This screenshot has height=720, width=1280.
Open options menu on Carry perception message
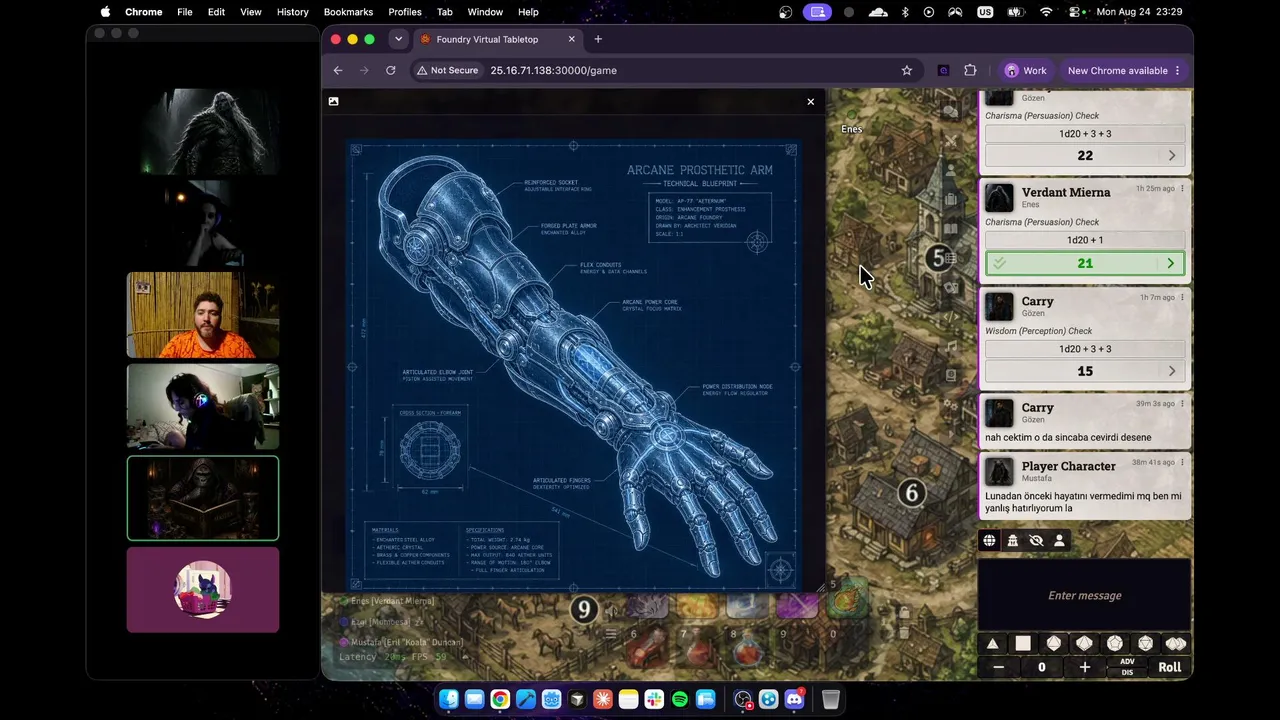click(1182, 297)
